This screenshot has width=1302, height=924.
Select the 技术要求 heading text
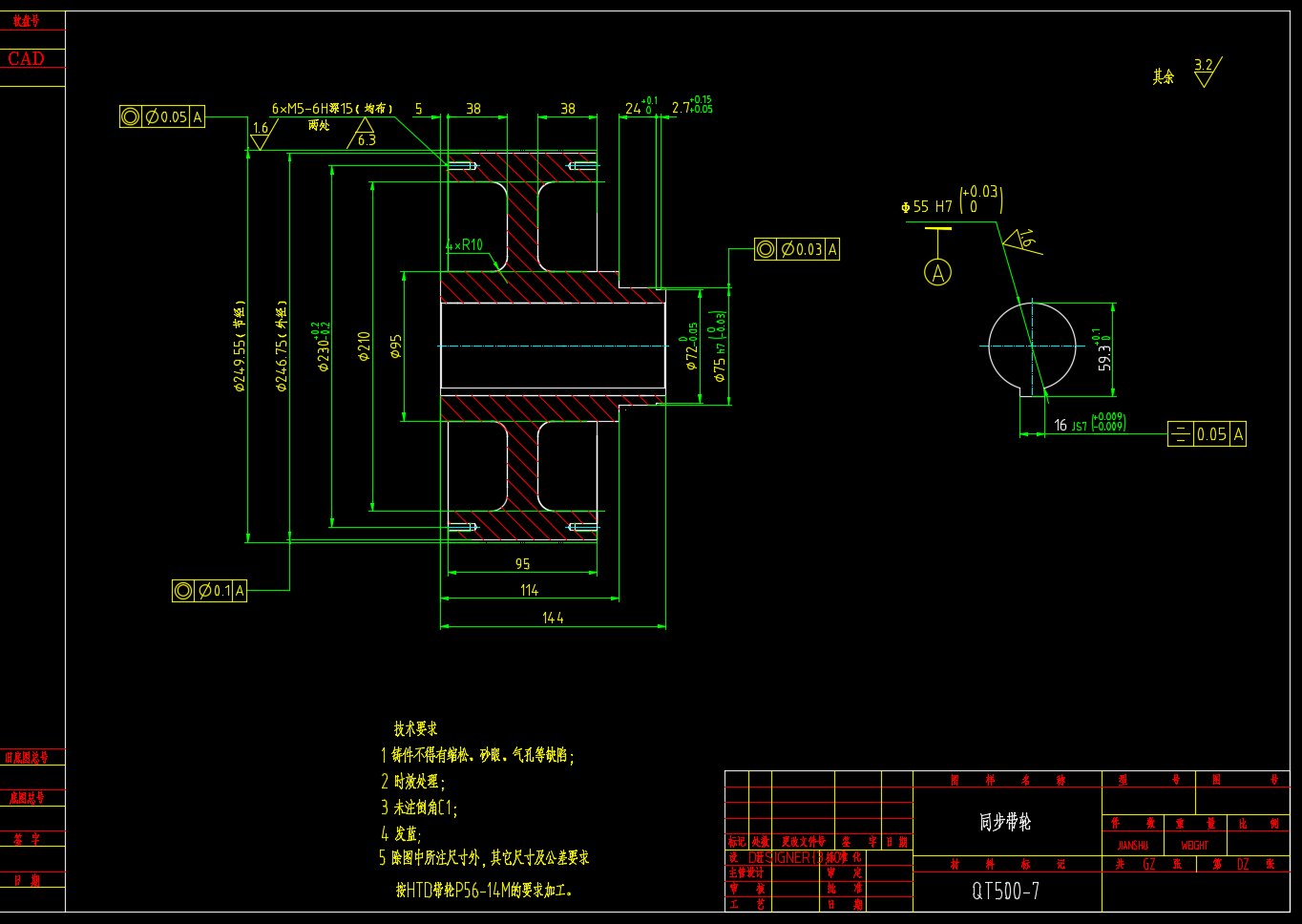pyautogui.click(x=415, y=728)
